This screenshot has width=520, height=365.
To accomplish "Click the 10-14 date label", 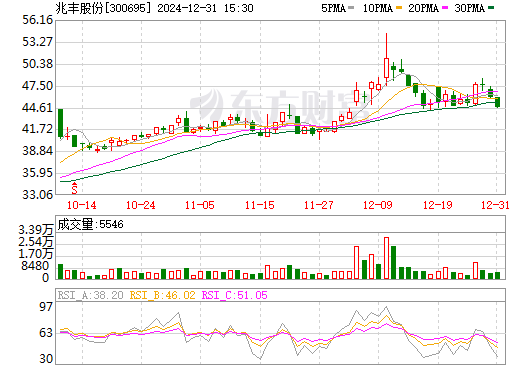I will pos(82,205).
